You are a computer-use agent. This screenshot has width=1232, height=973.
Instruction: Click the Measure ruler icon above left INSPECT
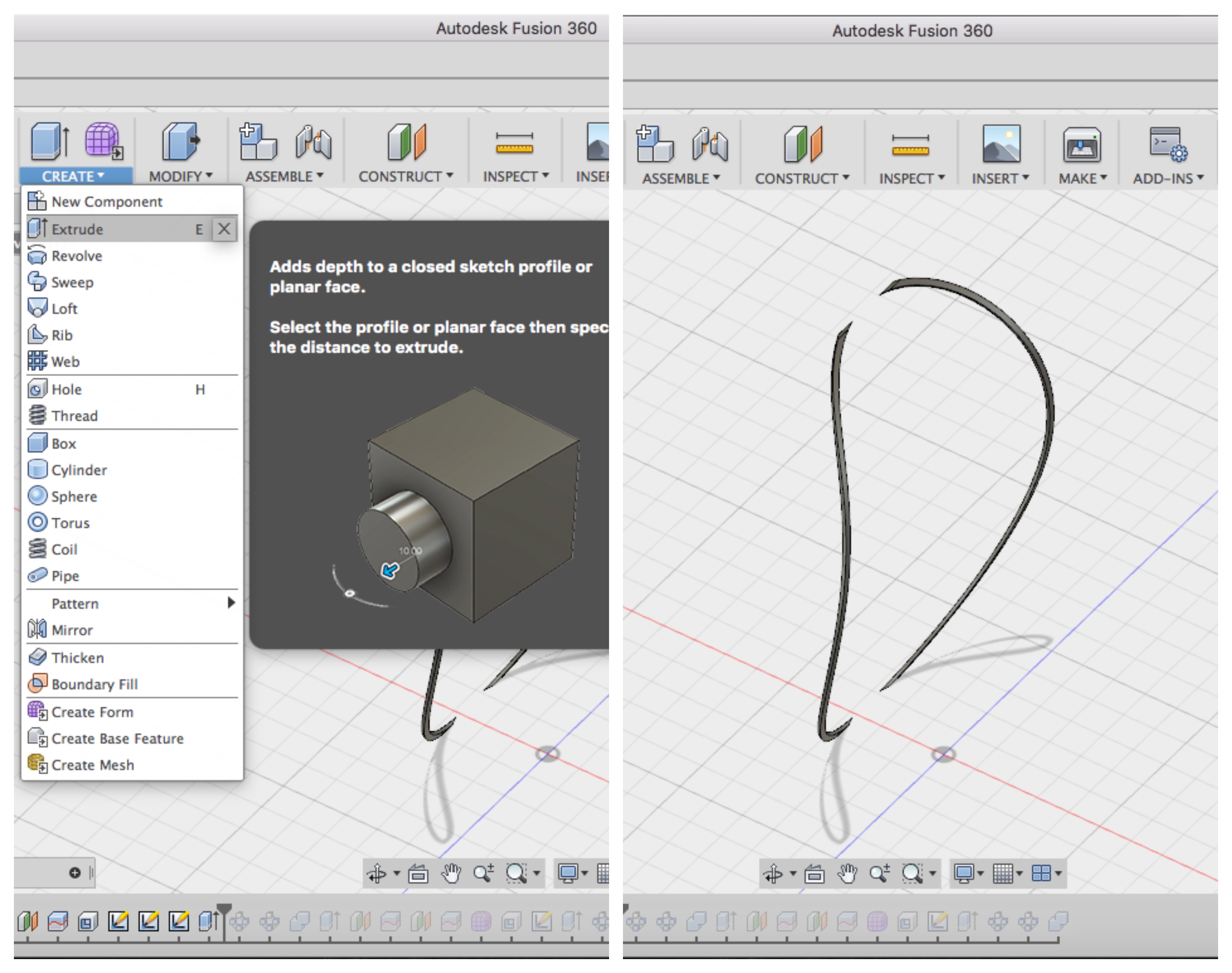point(514,143)
